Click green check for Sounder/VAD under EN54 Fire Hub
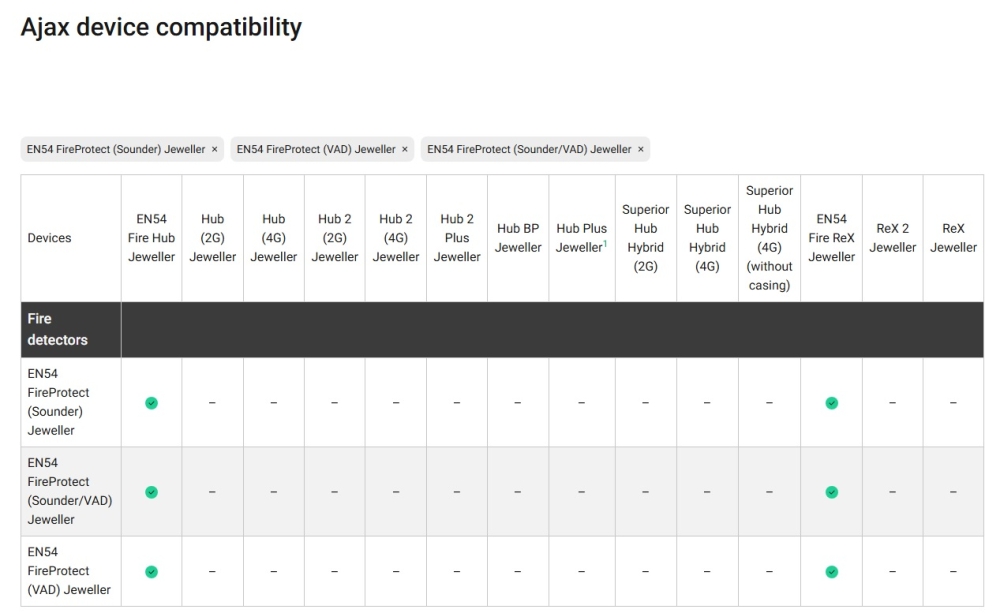The width and height of the screenshot is (1000, 613). 151,492
